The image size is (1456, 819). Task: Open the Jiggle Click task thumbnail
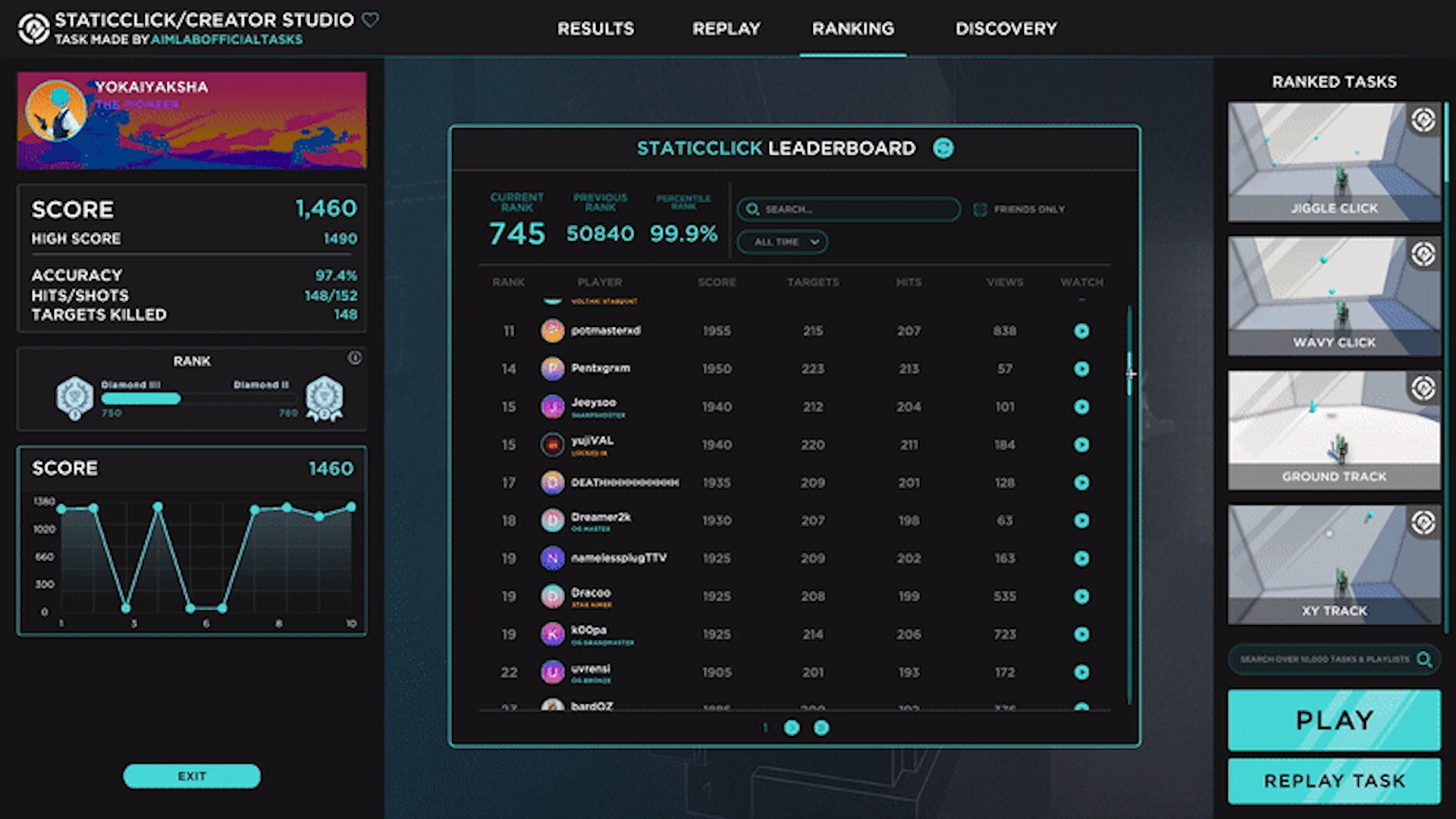1334,162
